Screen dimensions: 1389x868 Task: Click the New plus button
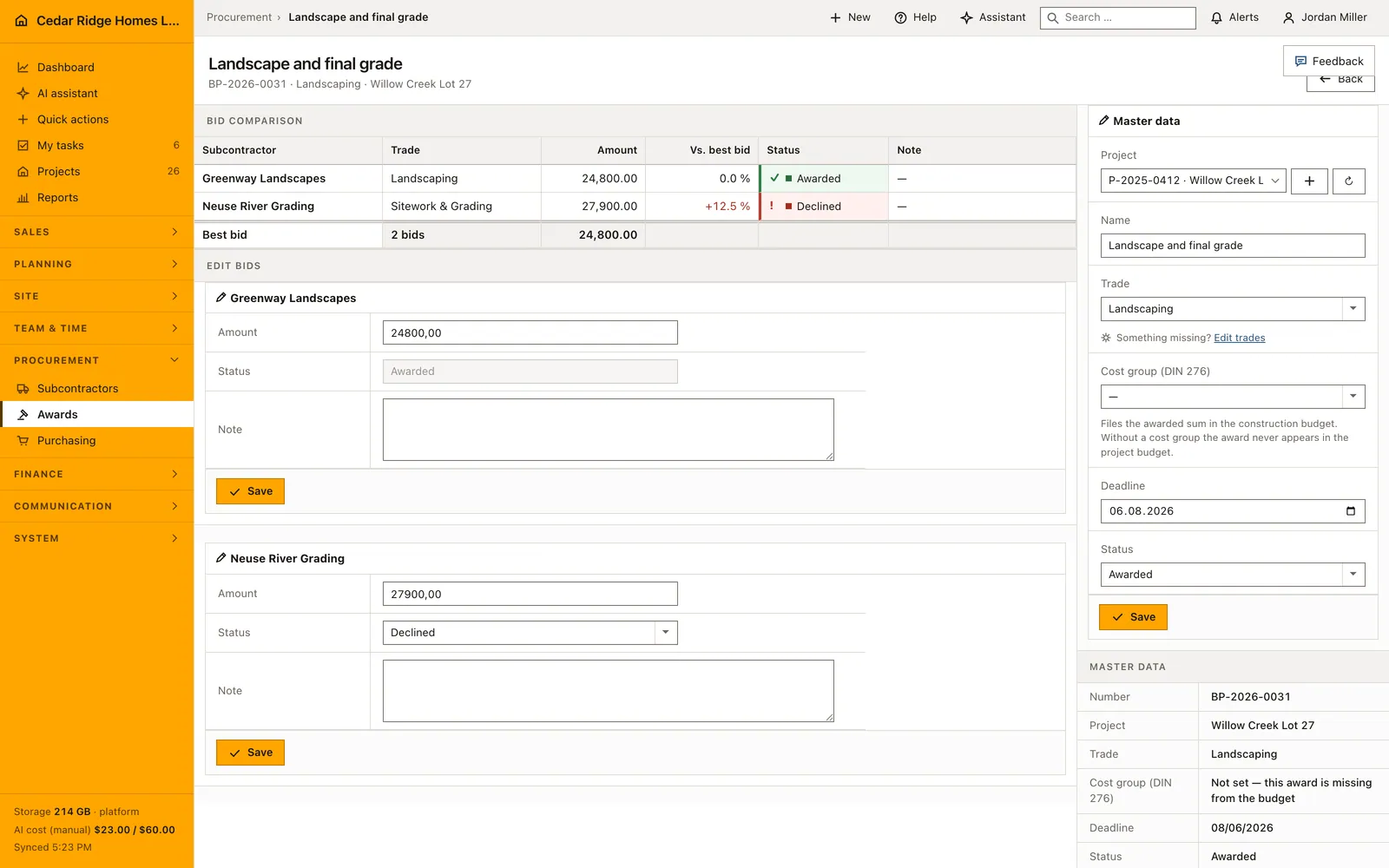point(850,17)
